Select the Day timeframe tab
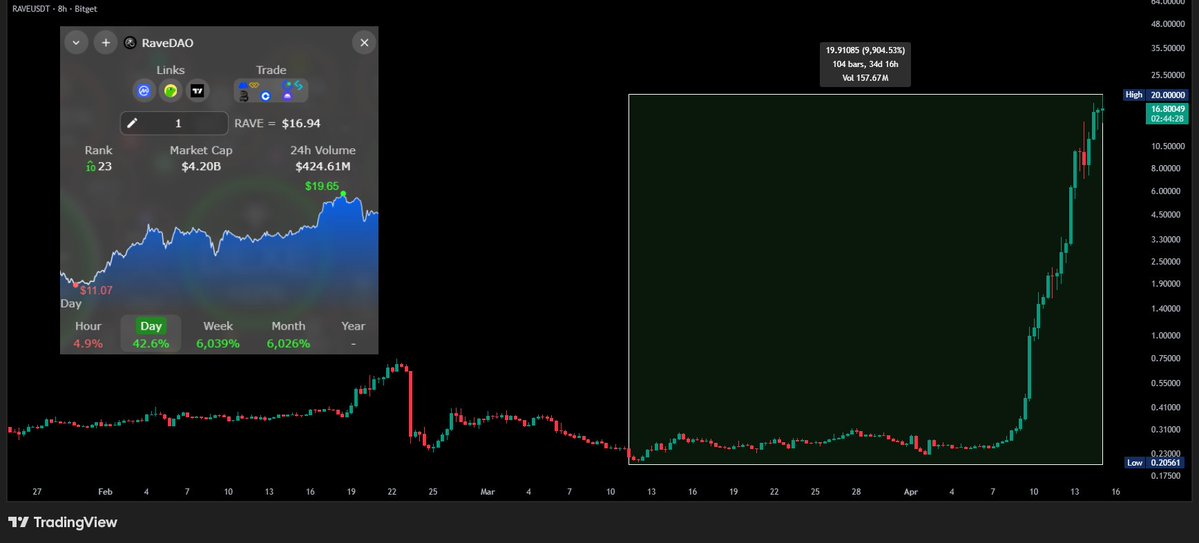This screenshot has width=1199, height=543. [x=151, y=334]
